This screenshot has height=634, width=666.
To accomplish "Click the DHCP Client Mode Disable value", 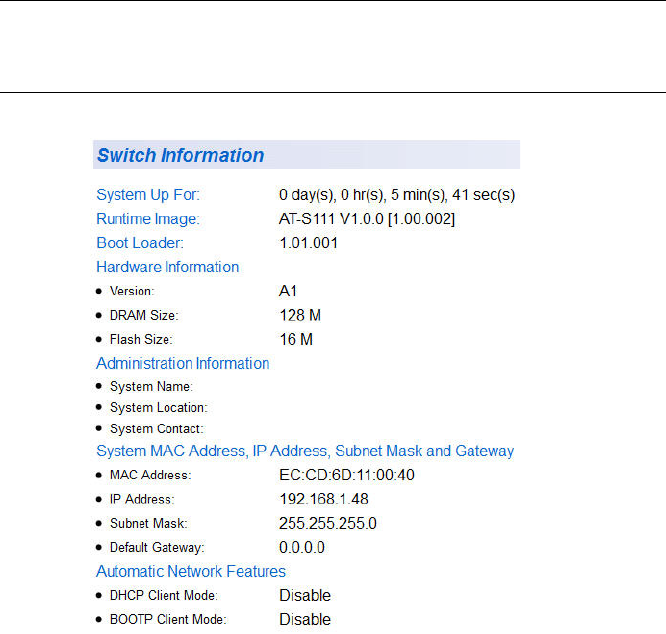I will [305, 596].
